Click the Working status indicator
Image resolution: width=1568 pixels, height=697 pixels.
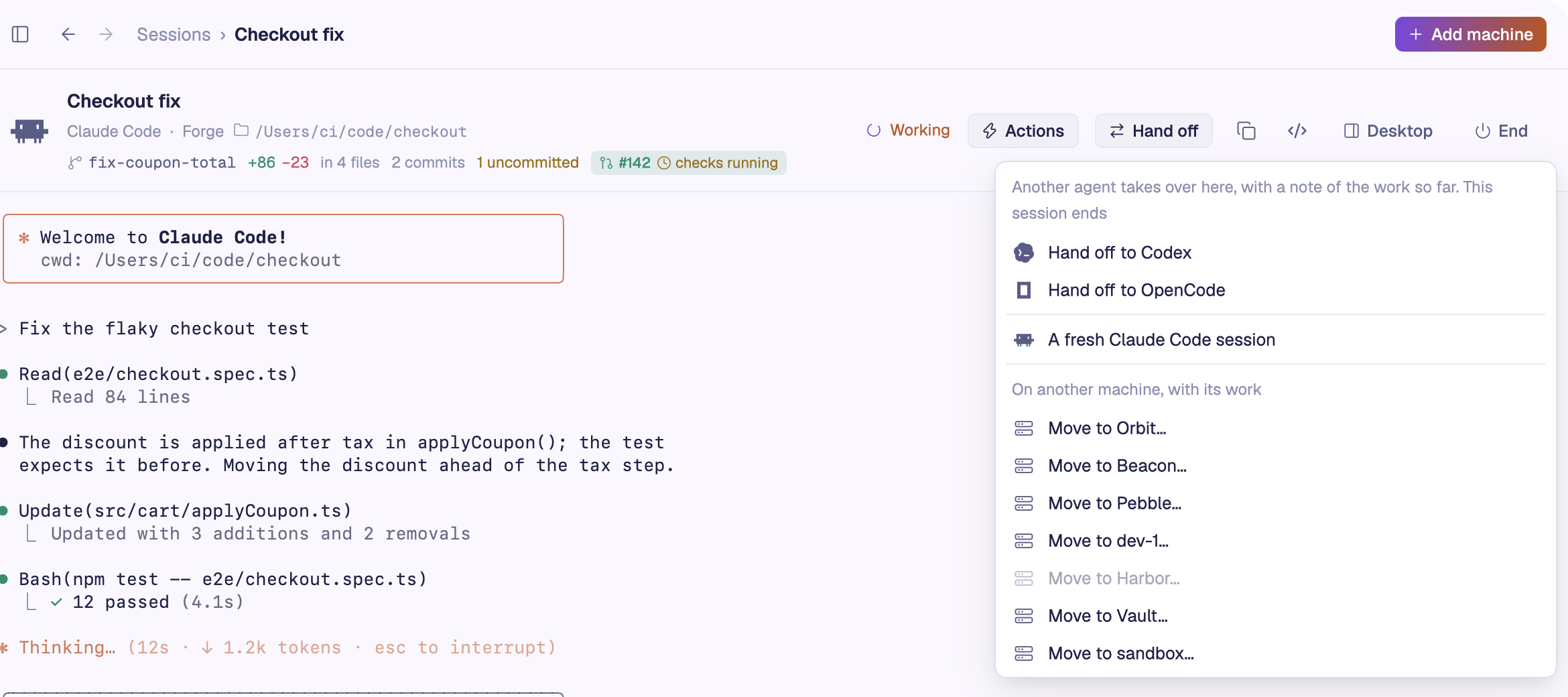pos(909,130)
